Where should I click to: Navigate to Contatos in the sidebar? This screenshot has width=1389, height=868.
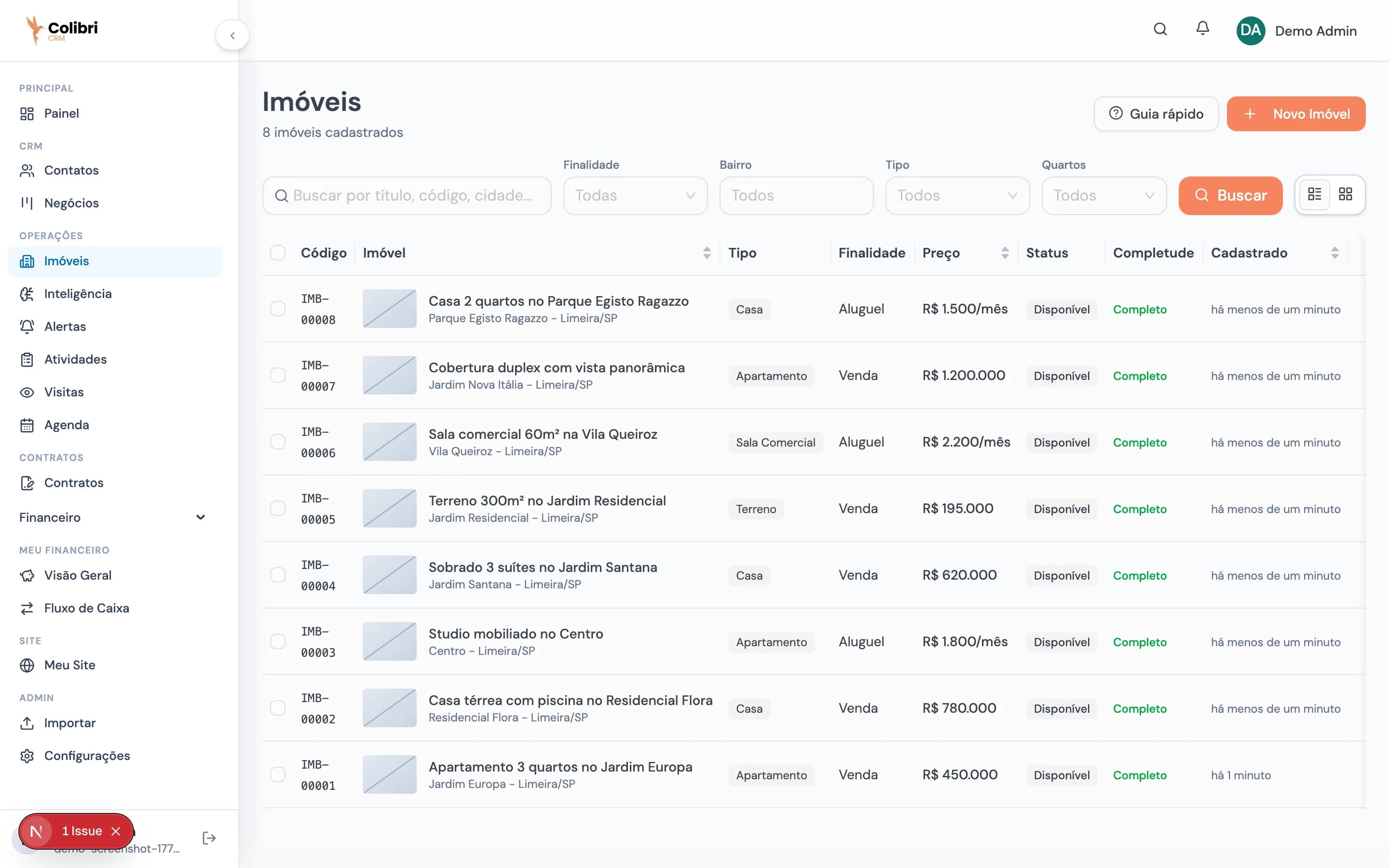coord(71,170)
